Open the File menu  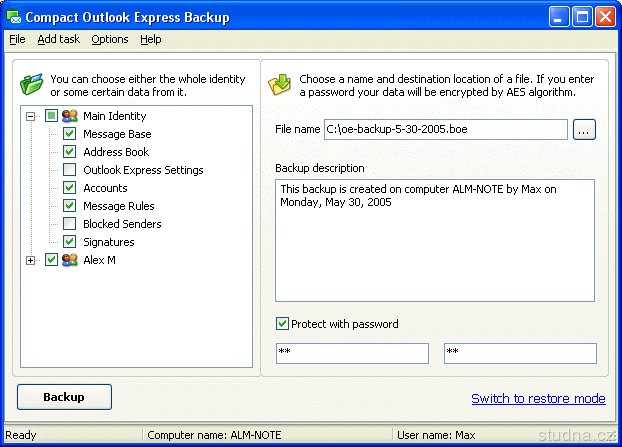click(x=17, y=39)
